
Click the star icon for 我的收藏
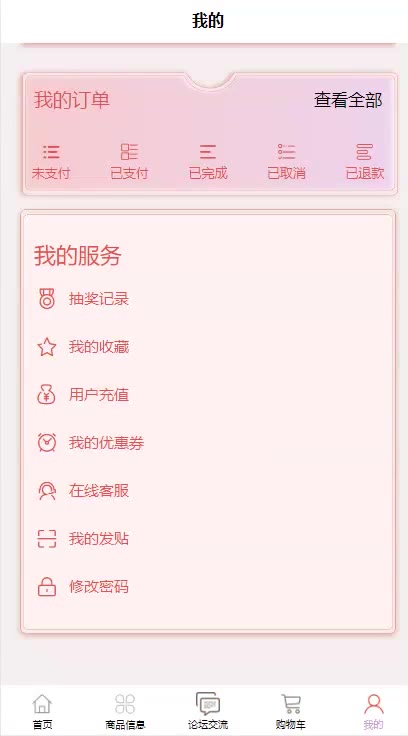click(x=46, y=347)
